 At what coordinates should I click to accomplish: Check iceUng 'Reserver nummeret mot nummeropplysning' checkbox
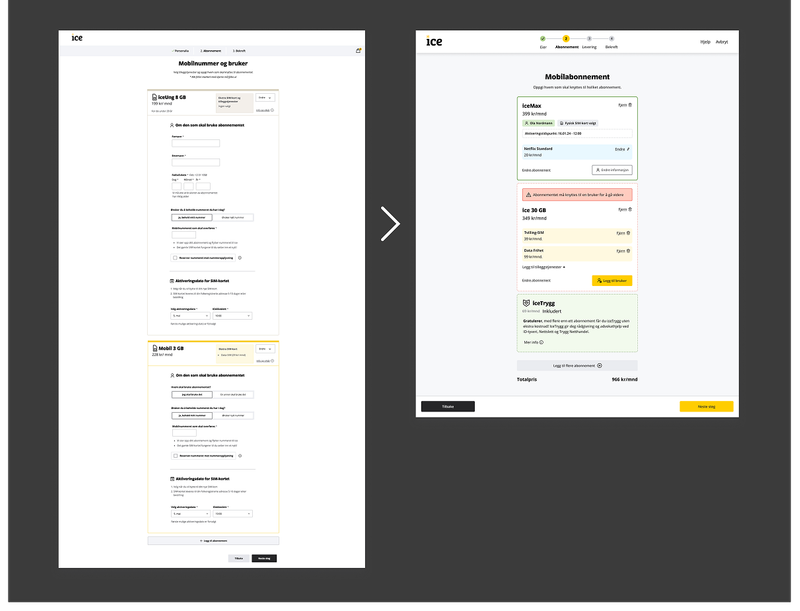coord(175,258)
